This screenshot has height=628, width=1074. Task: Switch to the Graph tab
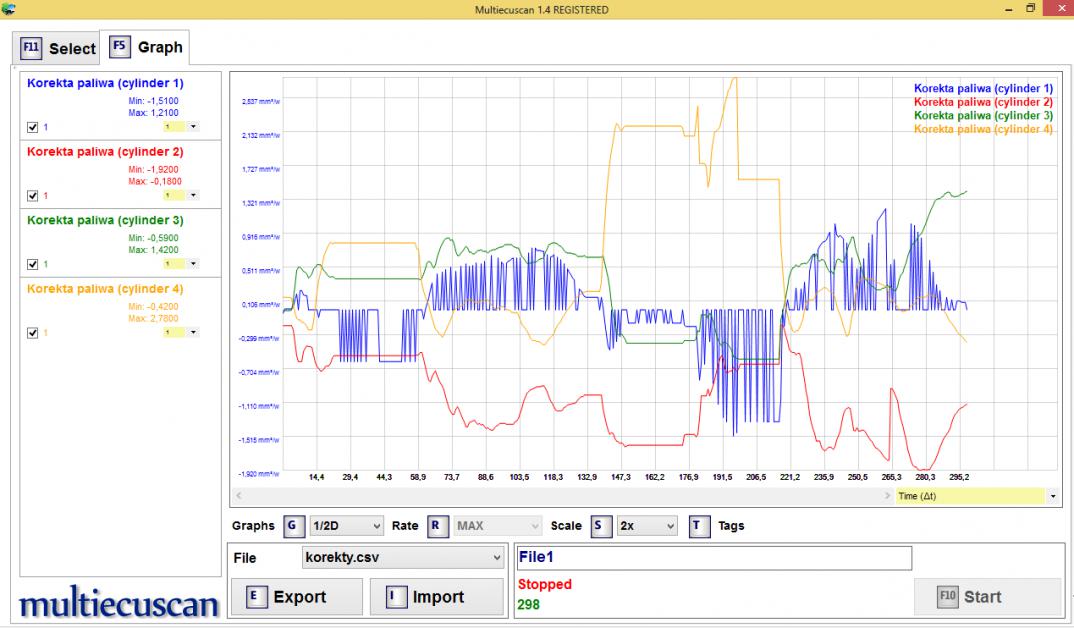click(145, 47)
